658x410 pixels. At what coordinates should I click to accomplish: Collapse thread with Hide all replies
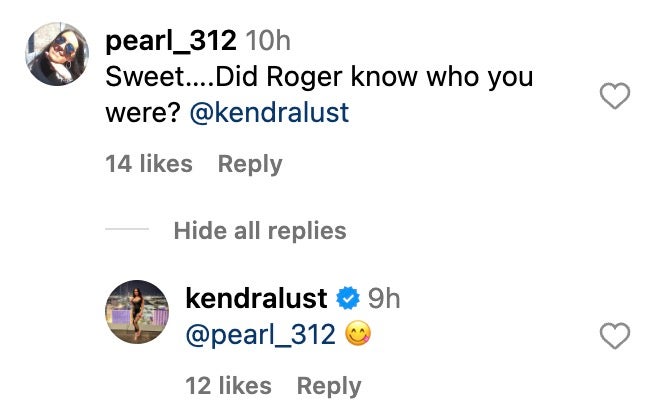click(x=260, y=231)
